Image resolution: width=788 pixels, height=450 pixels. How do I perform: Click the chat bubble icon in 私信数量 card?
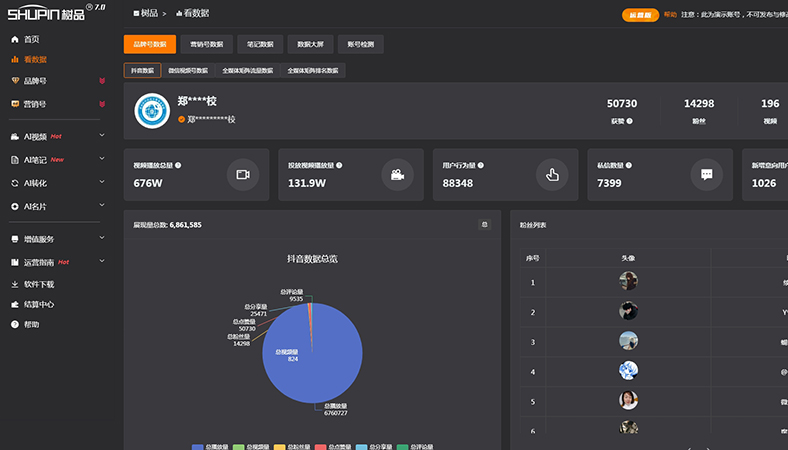706,174
